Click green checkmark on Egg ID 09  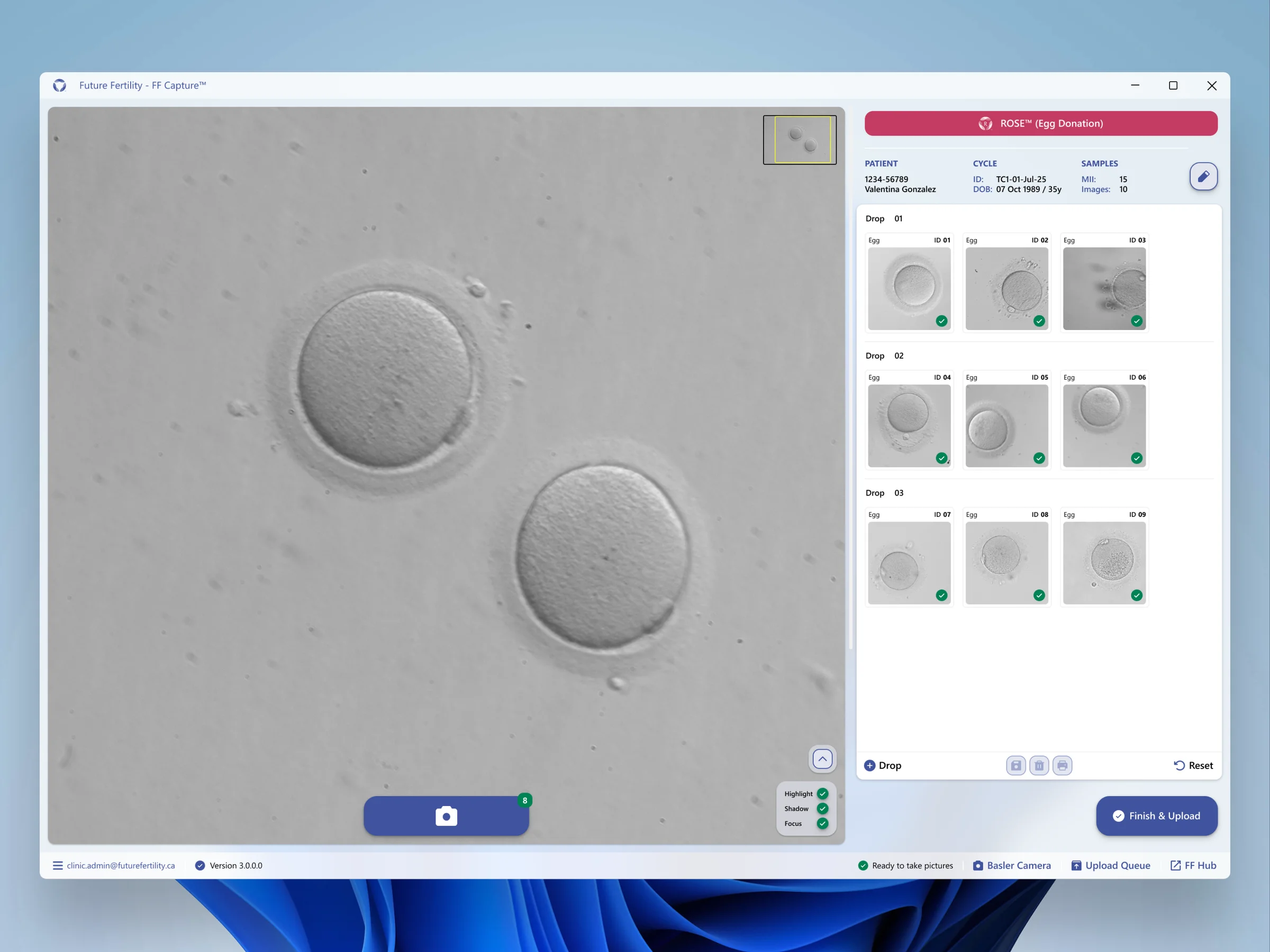click(1137, 595)
